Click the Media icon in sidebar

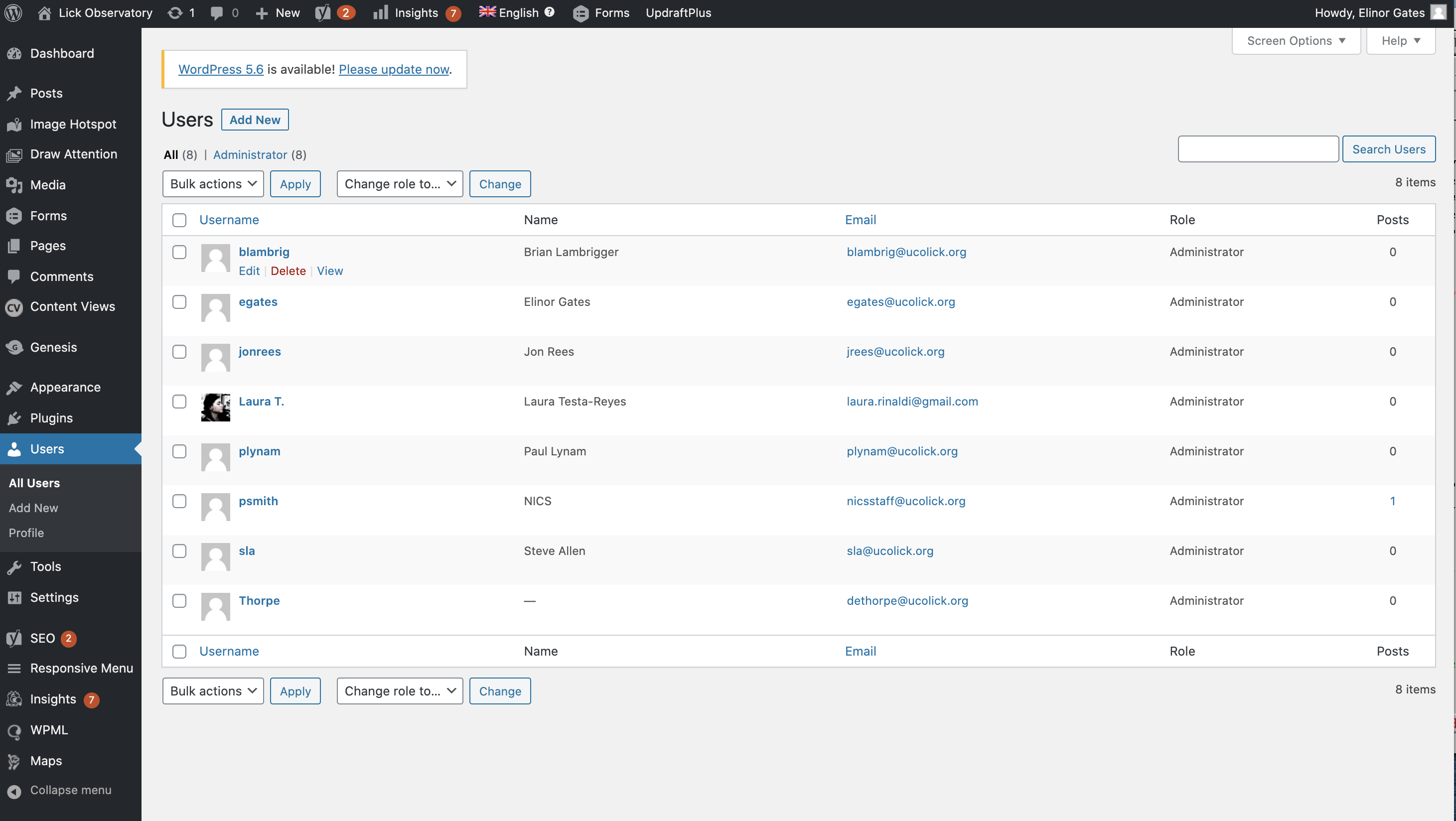coord(14,185)
